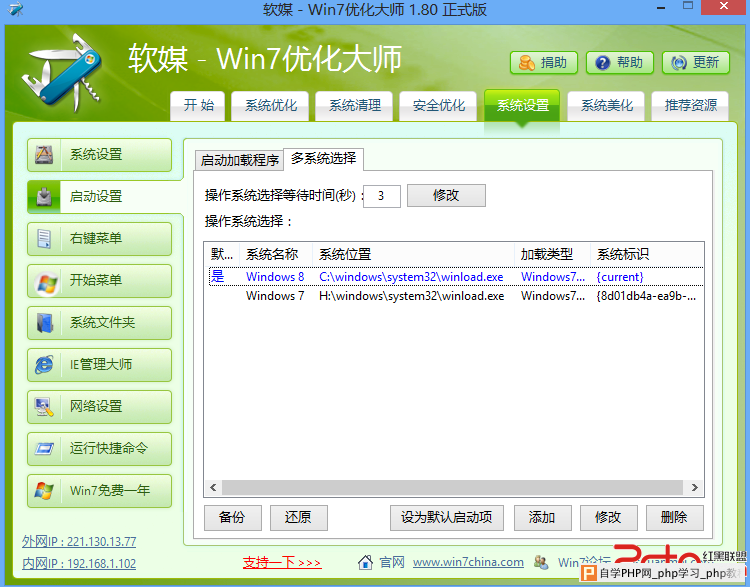The height and width of the screenshot is (587, 750).
Task: Click the question mark icon on 帮助
Action: tap(603, 63)
